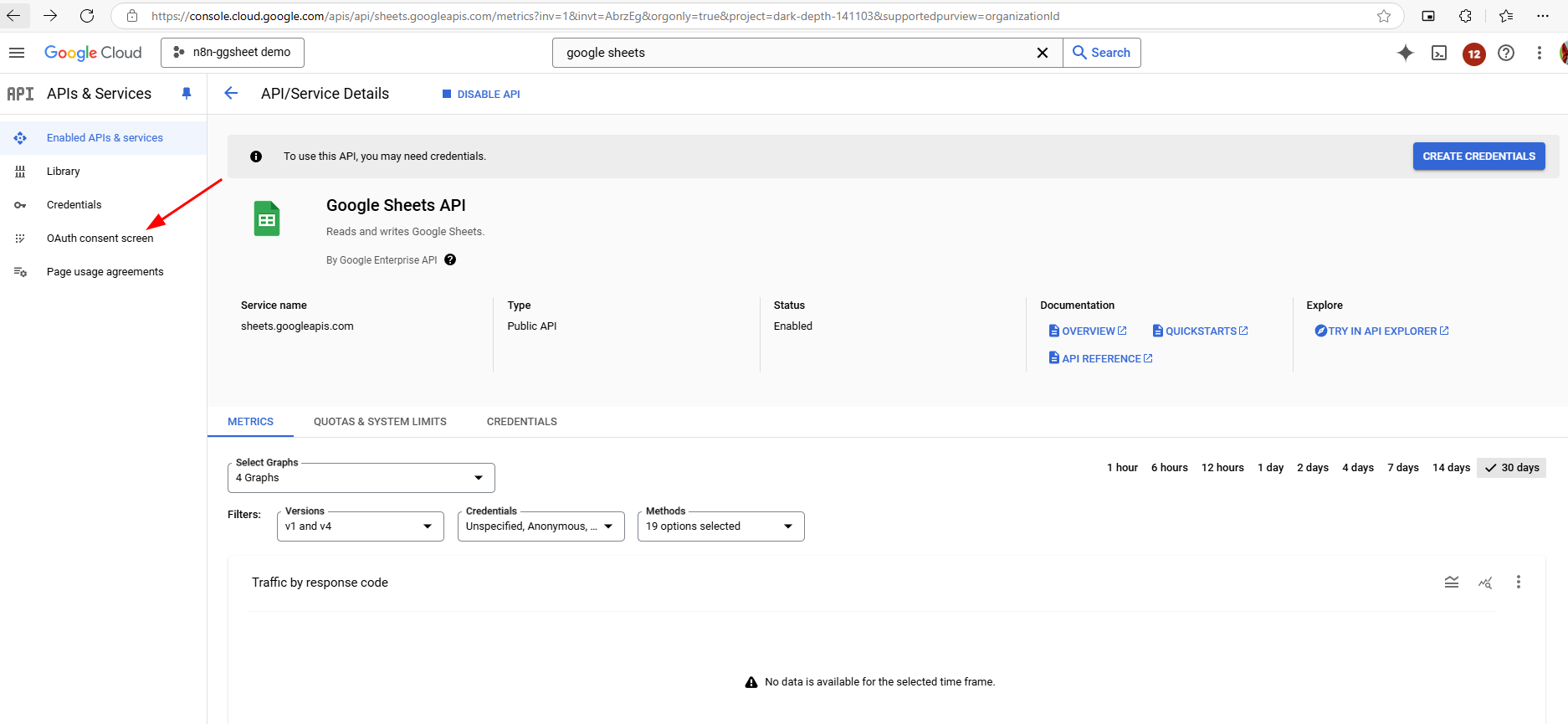Open the account profile avatar
1568x724 pixels.
click(x=1563, y=53)
